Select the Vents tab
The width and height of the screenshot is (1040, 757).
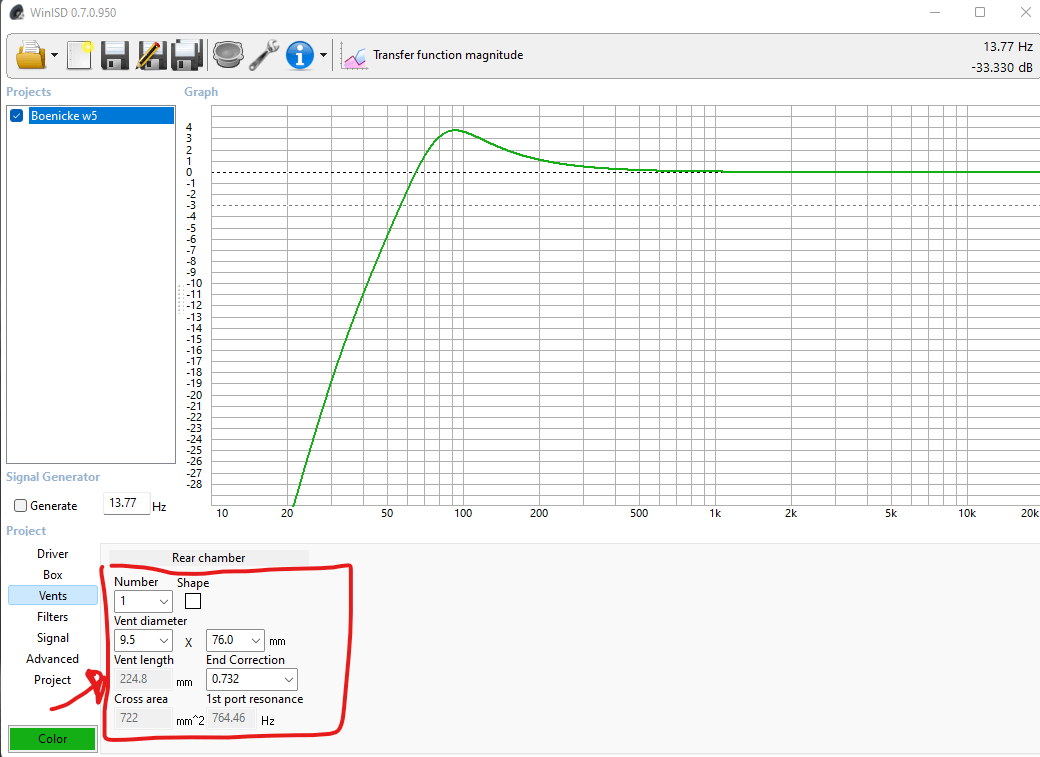pos(52,596)
